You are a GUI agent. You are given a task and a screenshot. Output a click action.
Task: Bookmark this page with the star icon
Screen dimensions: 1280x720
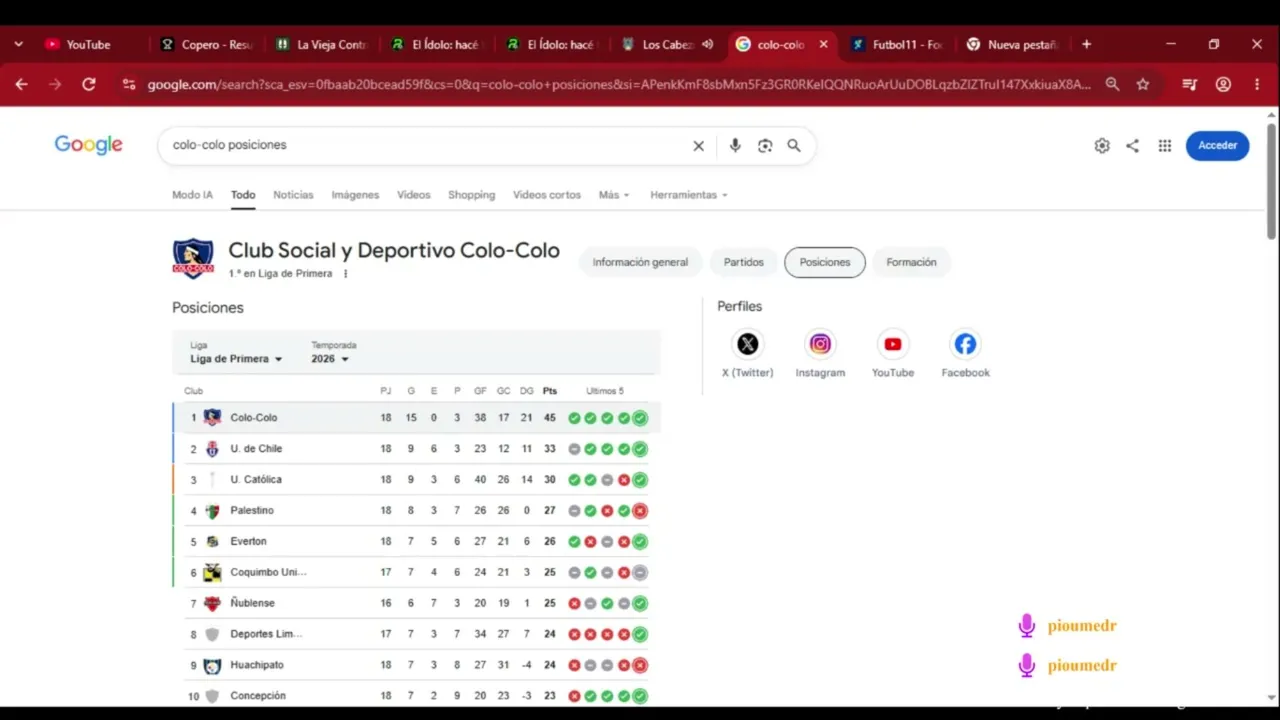point(1143,85)
